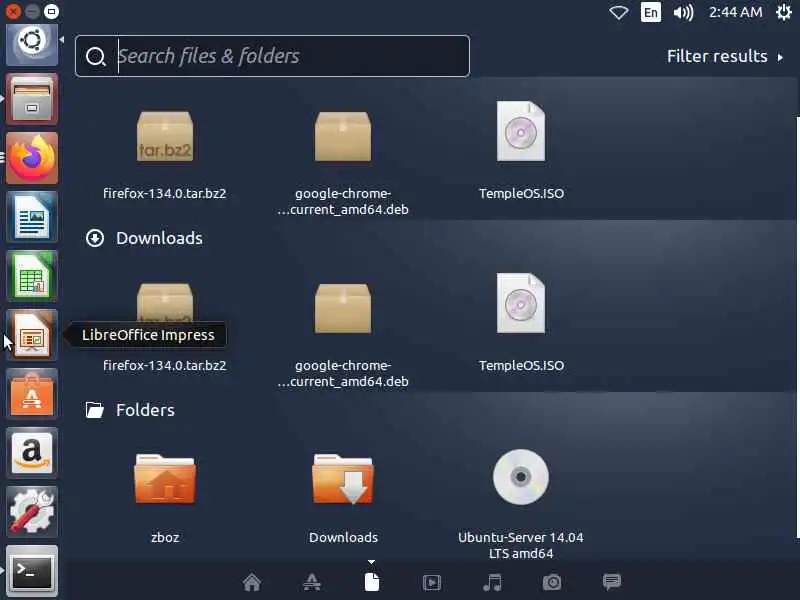Launch LibreOffice Calc
This screenshot has height=600, width=800.
pyautogui.click(x=32, y=276)
